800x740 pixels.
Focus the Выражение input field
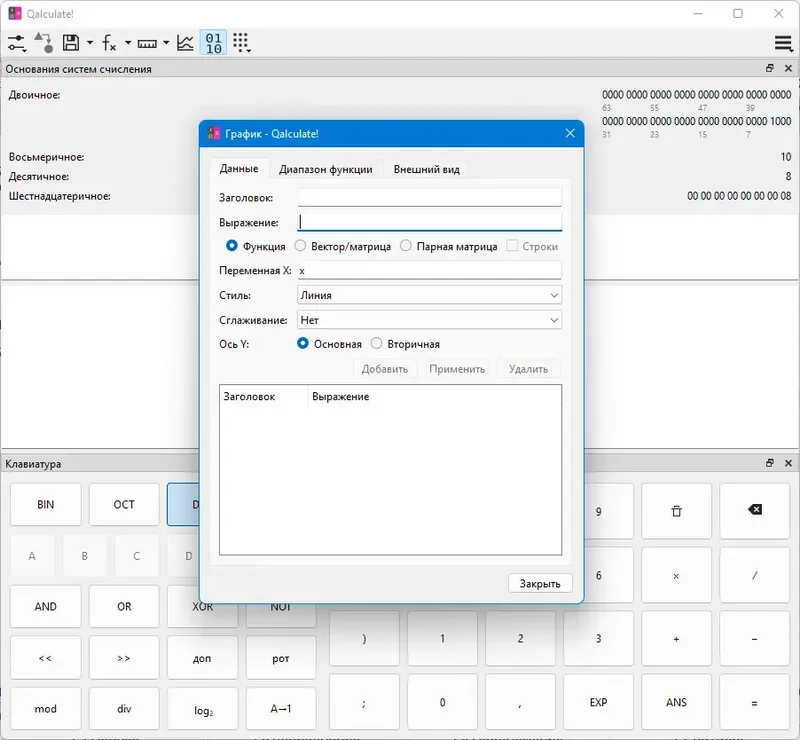[430, 223]
